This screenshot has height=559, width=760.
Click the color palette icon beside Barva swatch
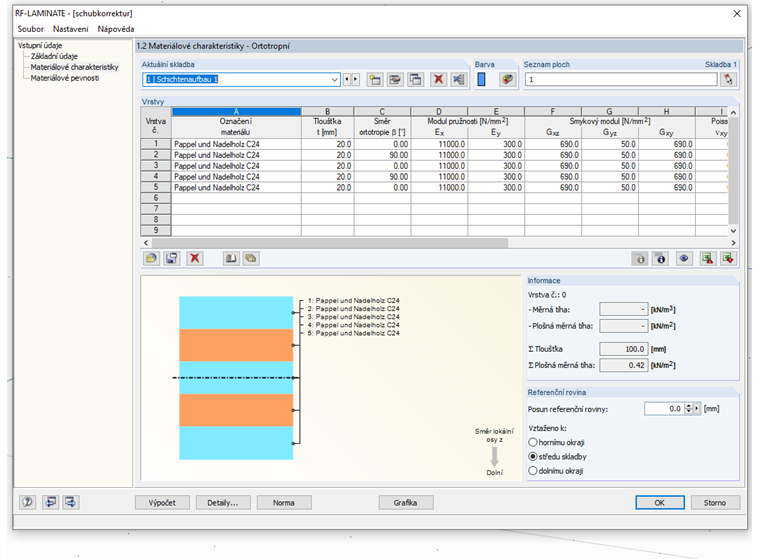pos(507,79)
